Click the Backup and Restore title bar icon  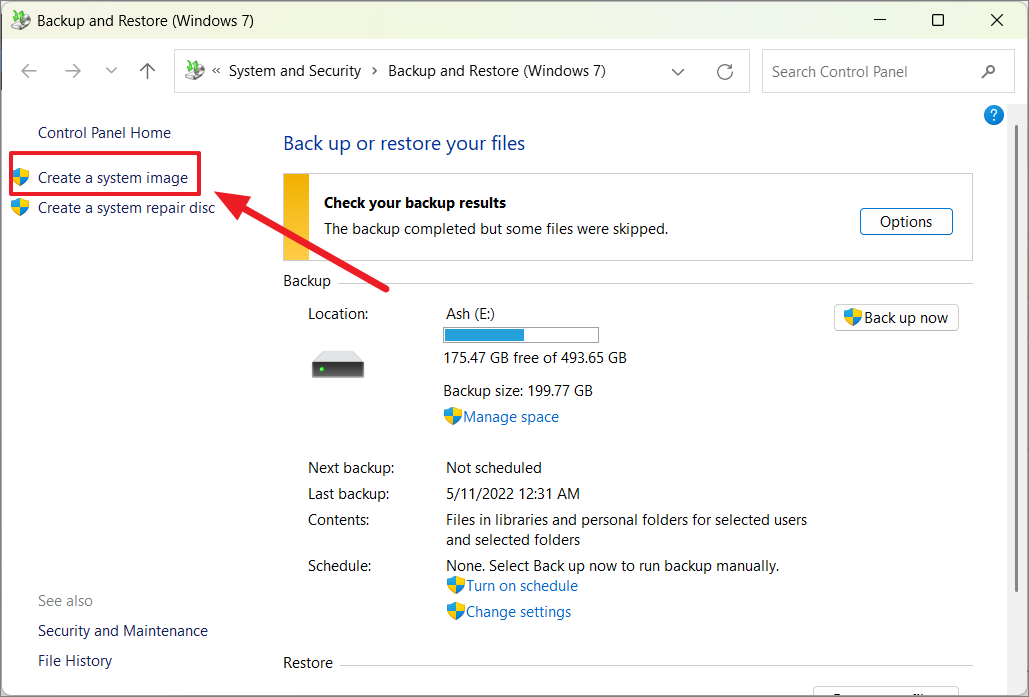click(x=20, y=20)
